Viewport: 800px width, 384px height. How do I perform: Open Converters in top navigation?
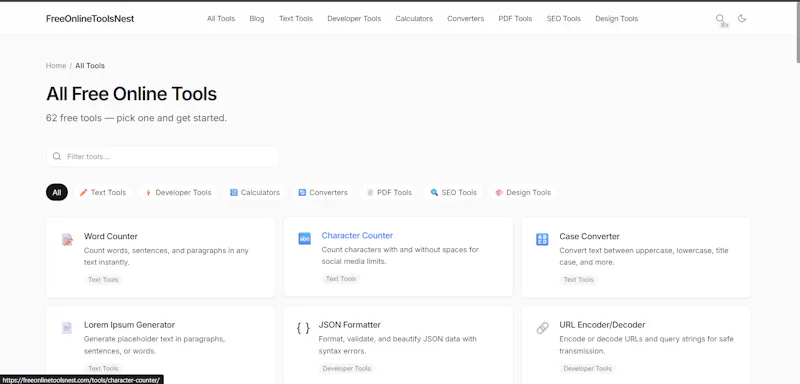466,18
